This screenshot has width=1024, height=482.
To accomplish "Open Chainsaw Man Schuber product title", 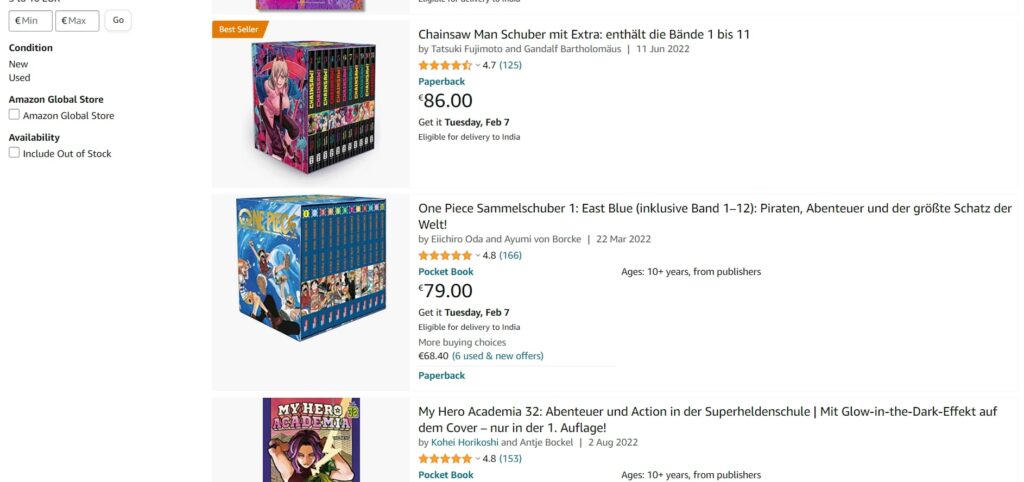I will [x=584, y=34].
